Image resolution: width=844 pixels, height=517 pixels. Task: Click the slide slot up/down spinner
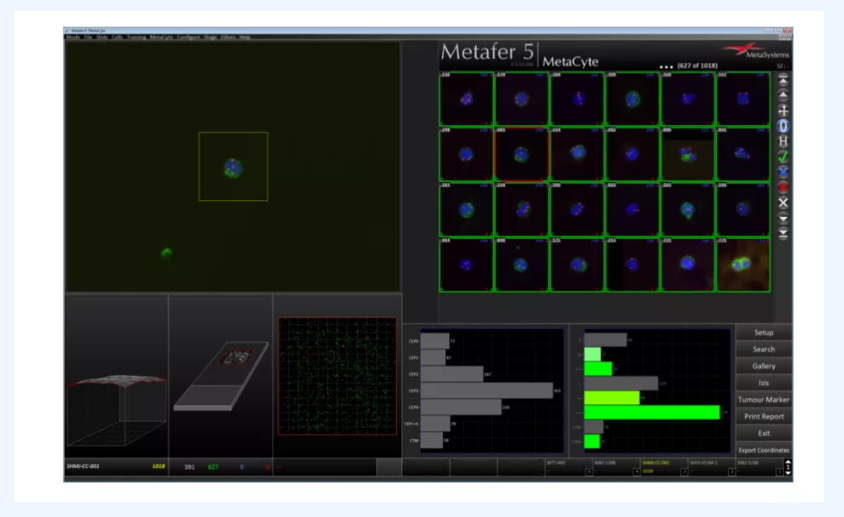click(788, 467)
